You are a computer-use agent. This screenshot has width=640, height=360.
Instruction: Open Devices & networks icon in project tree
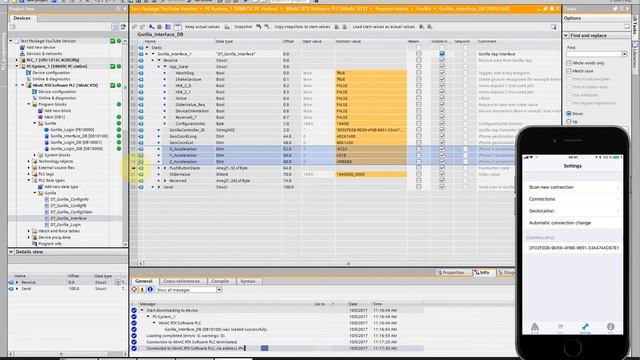click(x=22, y=53)
